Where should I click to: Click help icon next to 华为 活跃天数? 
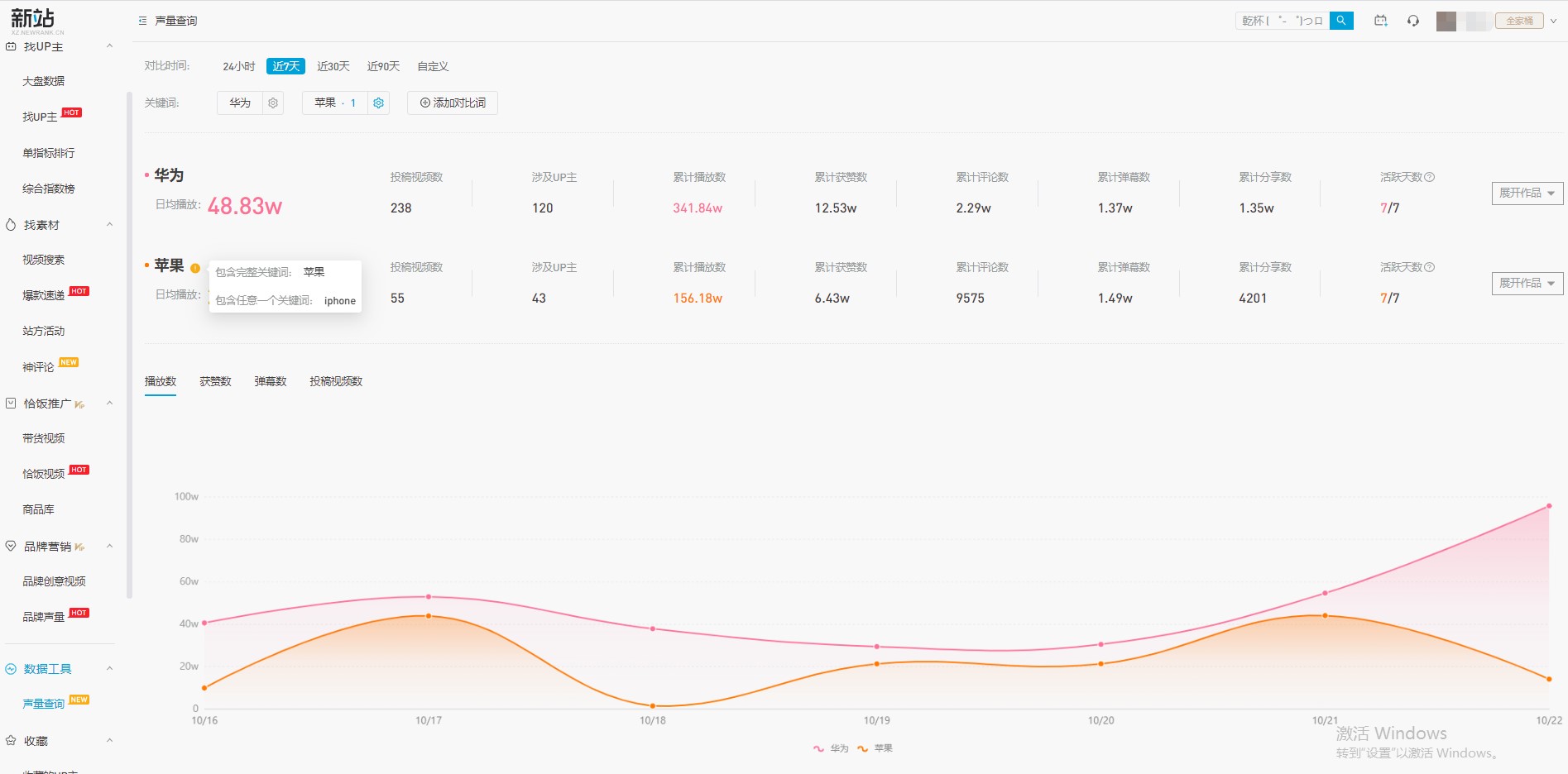pyautogui.click(x=1430, y=177)
